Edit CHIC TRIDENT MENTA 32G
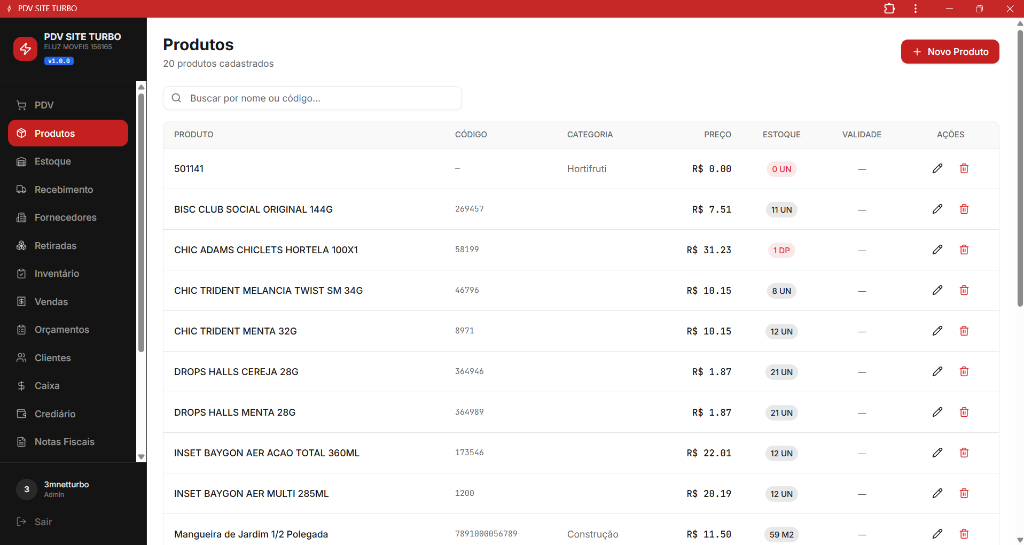The image size is (1024, 545). click(x=937, y=331)
